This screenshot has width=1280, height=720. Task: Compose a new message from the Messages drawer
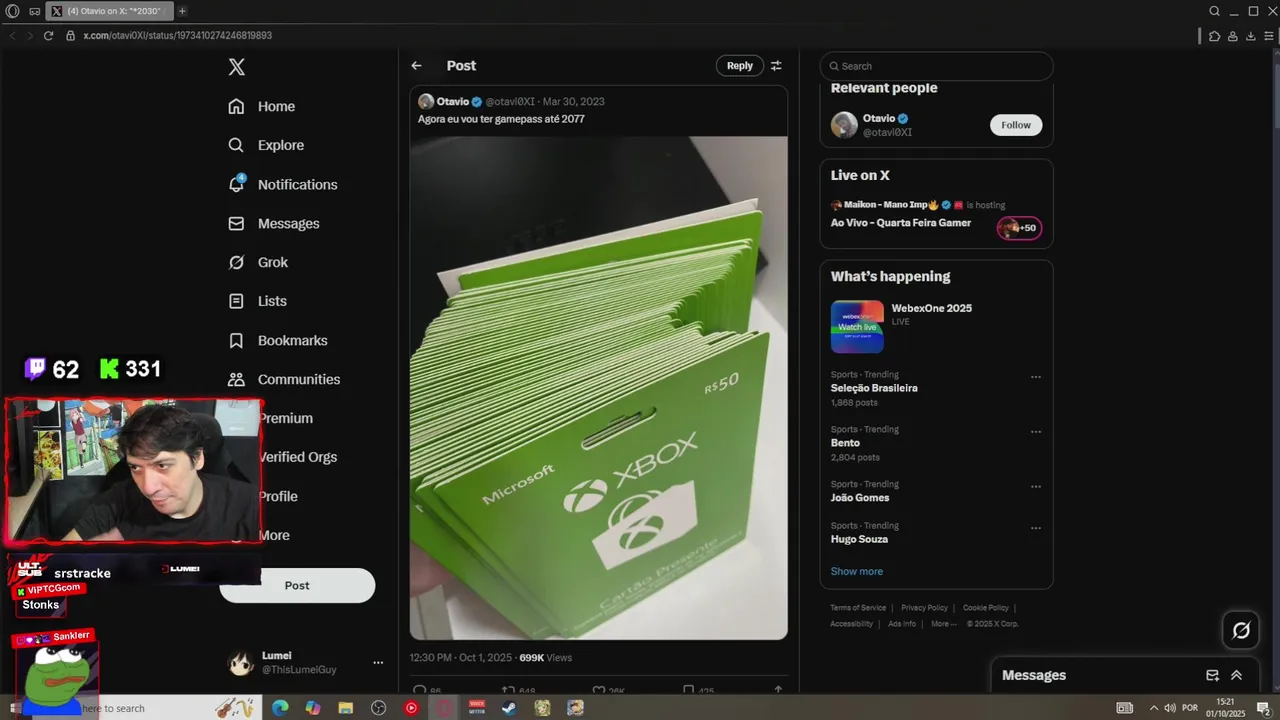(x=1213, y=675)
